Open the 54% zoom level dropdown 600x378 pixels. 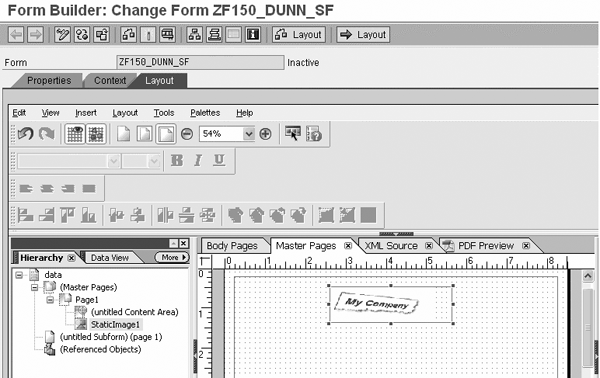click(x=249, y=134)
